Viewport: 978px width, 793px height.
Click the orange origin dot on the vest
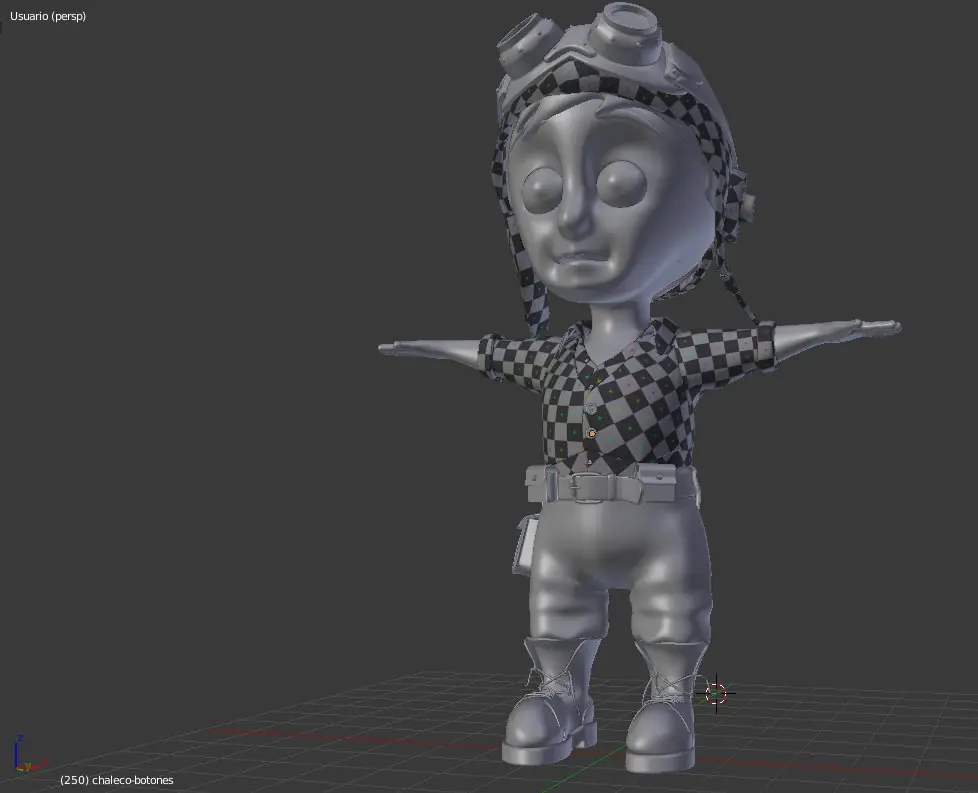click(591, 433)
